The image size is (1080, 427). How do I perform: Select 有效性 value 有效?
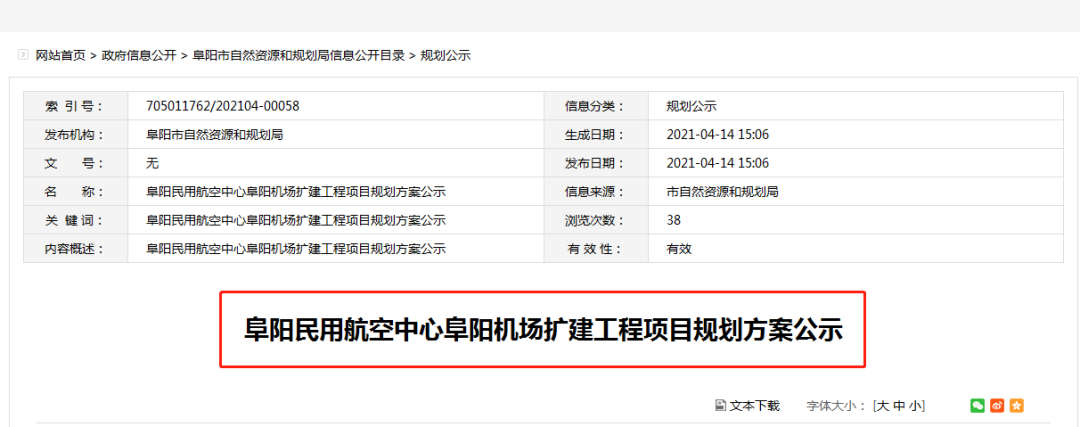(678, 249)
